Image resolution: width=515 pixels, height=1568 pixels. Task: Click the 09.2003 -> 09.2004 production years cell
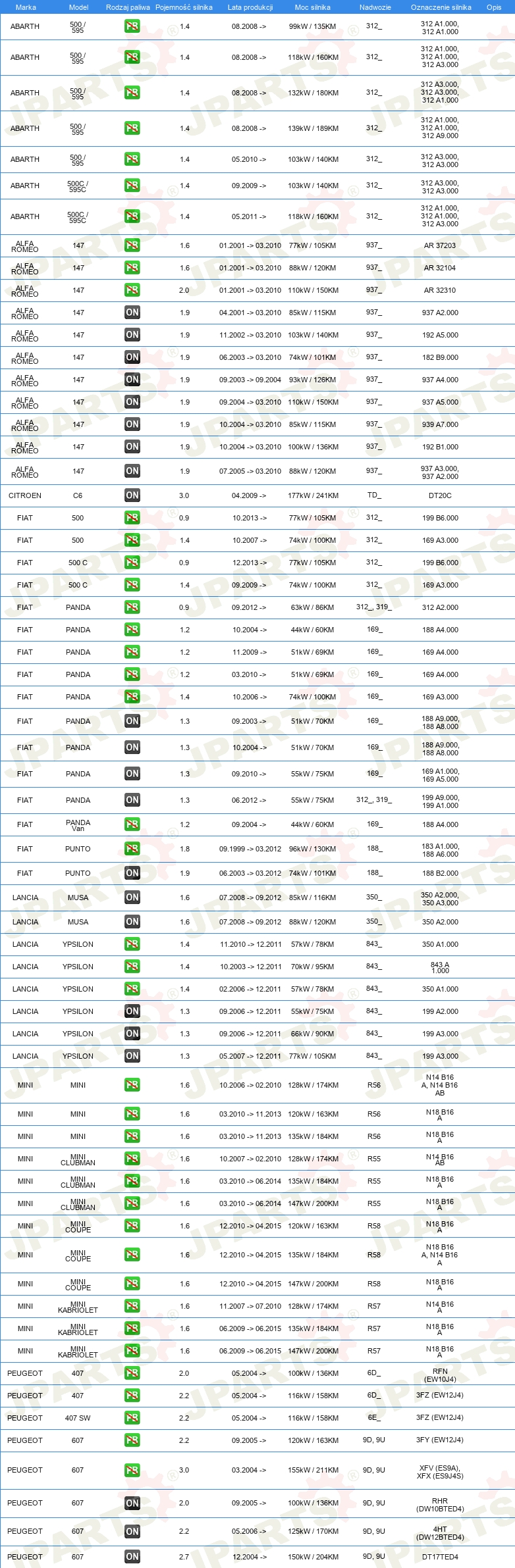pos(250,380)
